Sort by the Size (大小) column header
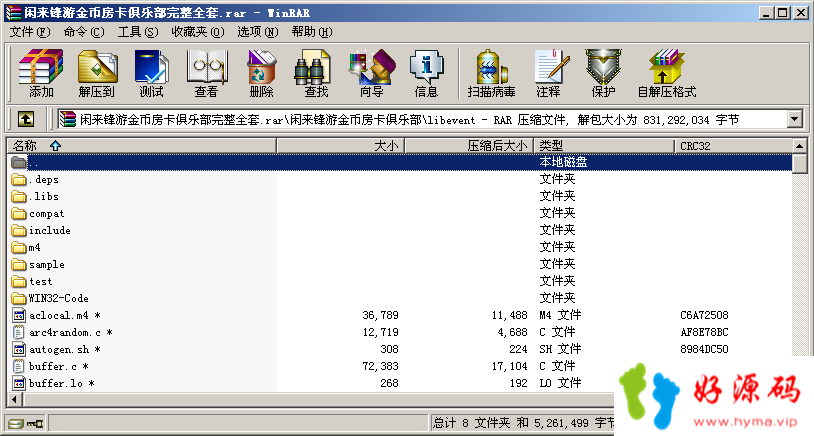Screen dimensions: 814x436 [x=341, y=146]
